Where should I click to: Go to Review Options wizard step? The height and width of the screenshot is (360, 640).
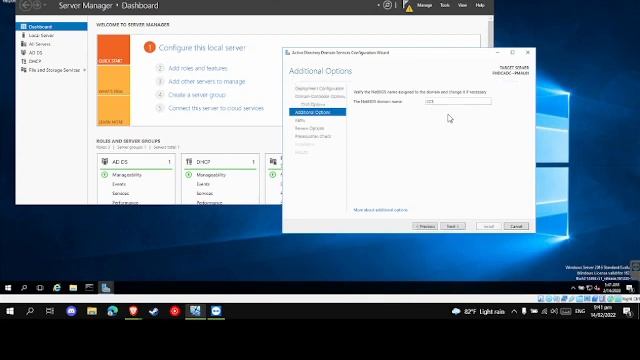pos(309,128)
